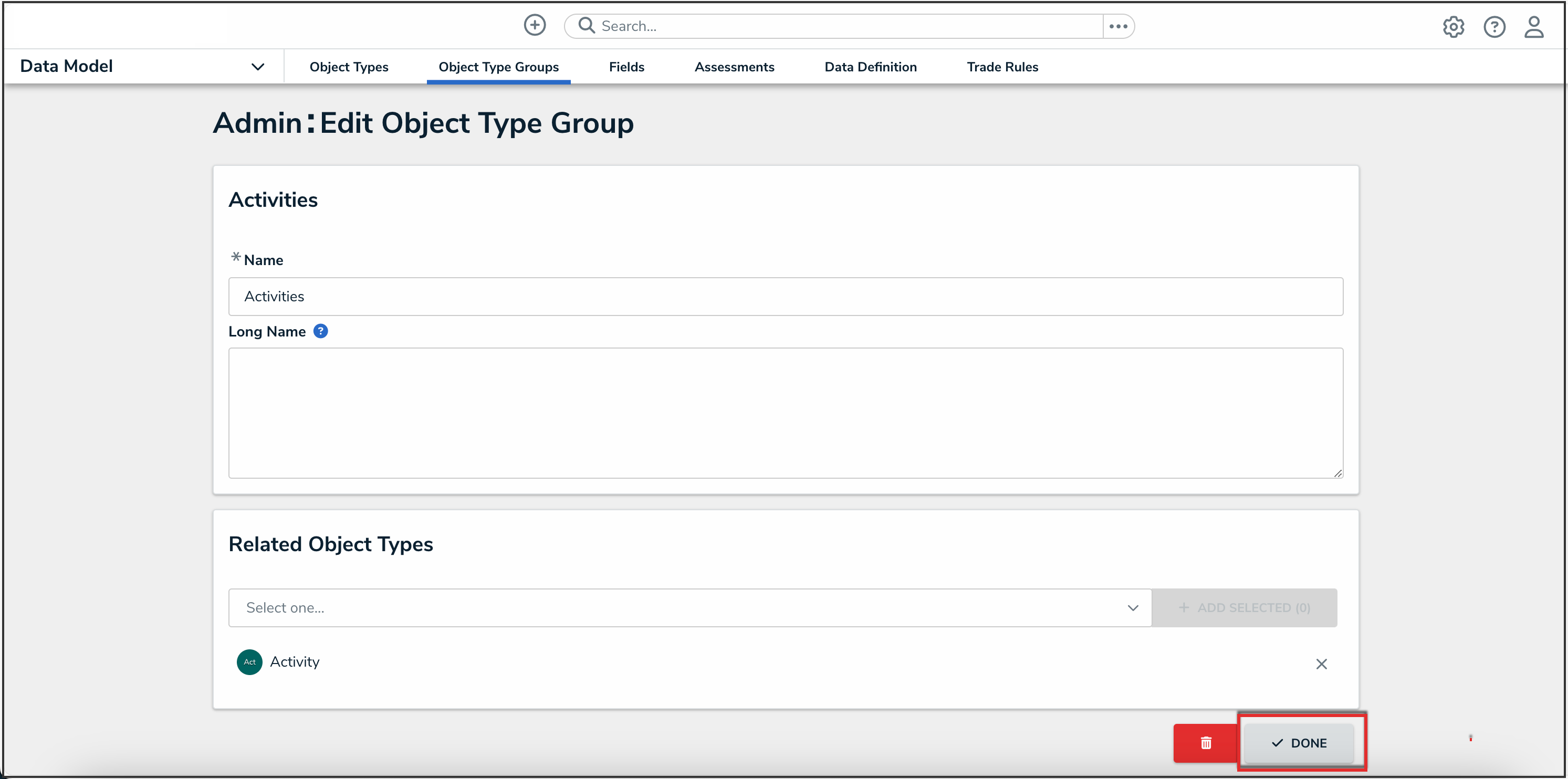Screen dimensions: 1568x779
Task: Switch to the Fields tab
Action: pos(626,67)
